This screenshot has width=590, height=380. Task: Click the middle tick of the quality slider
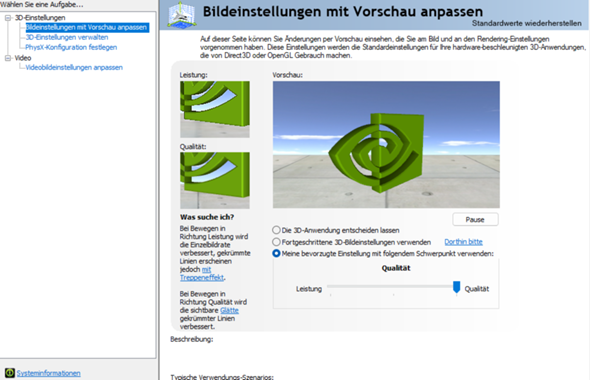click(x=394, y=295)
